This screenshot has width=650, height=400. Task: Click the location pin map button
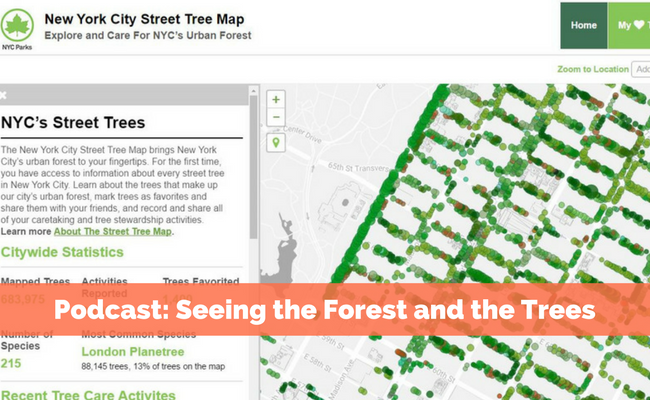point(275,142)
